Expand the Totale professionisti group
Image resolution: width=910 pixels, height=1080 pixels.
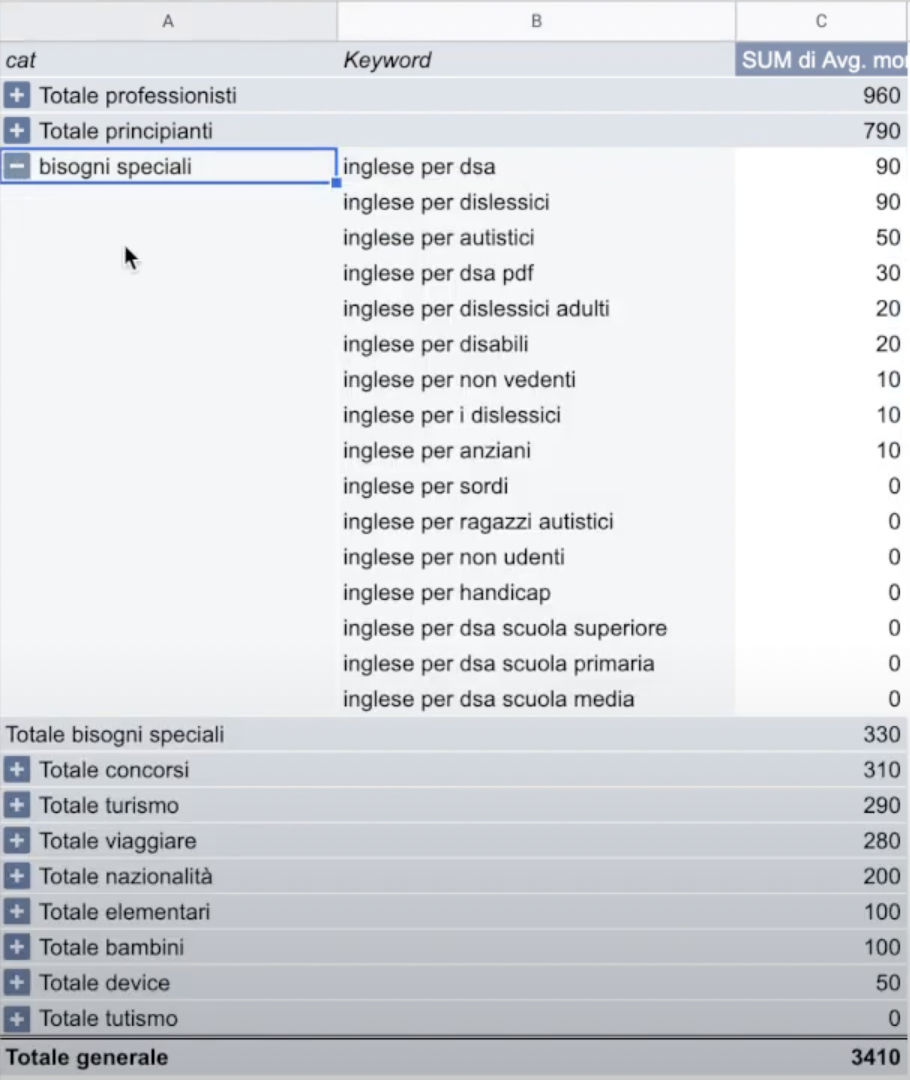(x=18, y=95)
